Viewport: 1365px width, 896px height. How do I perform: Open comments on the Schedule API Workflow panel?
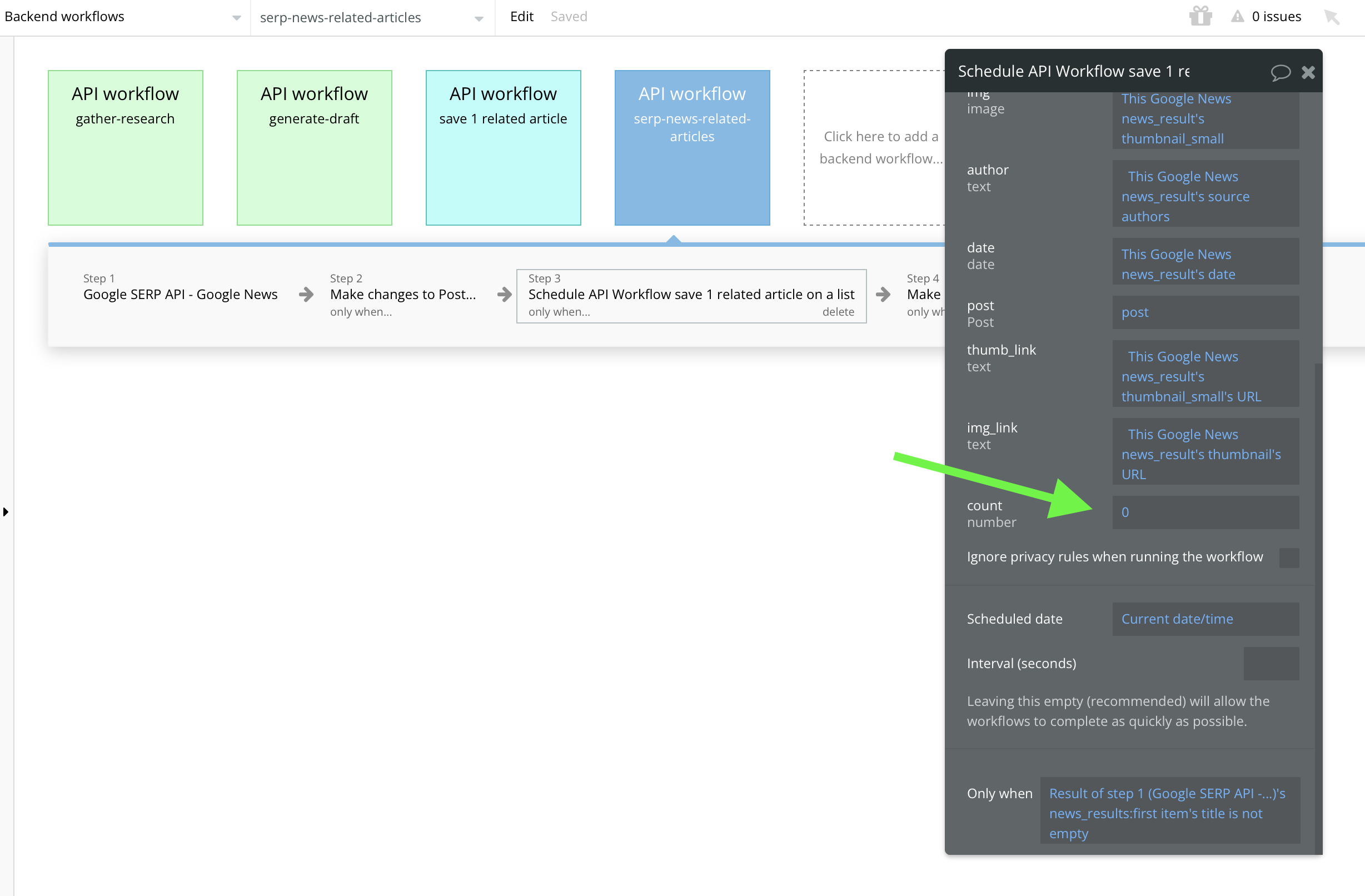pos(1280,72)
